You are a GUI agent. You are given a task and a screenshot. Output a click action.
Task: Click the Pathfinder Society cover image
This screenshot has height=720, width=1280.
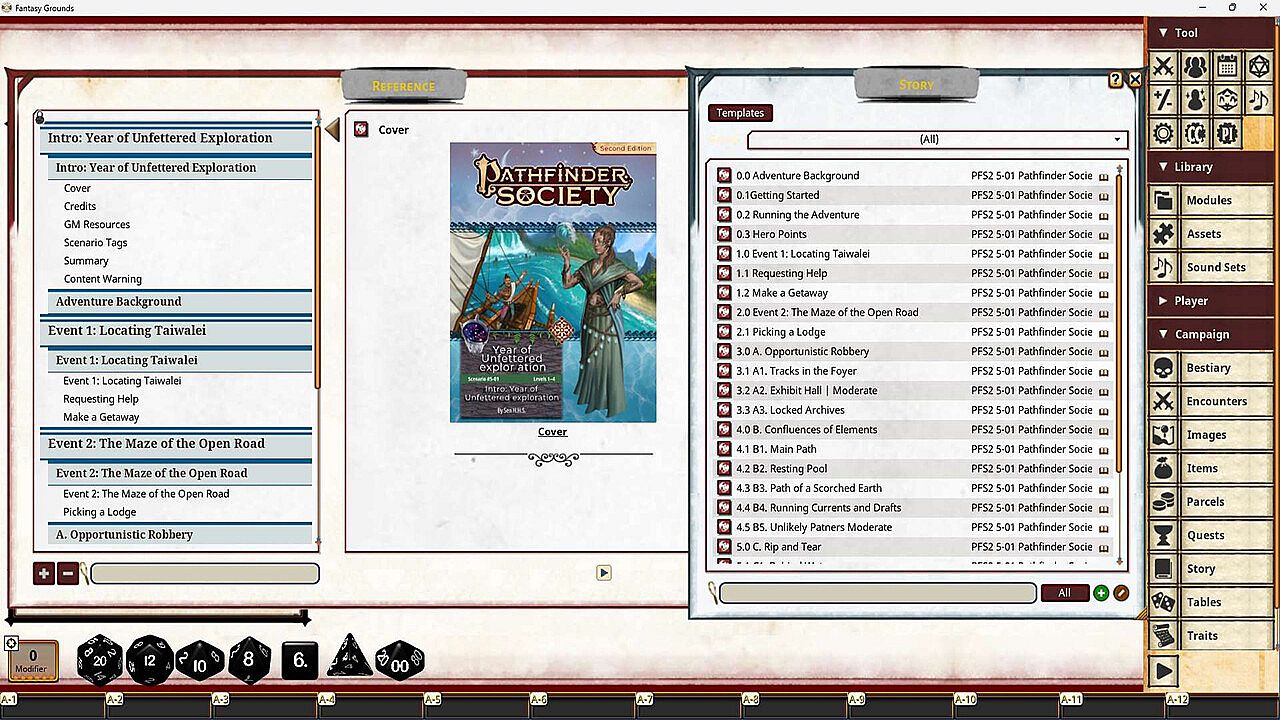553,282
